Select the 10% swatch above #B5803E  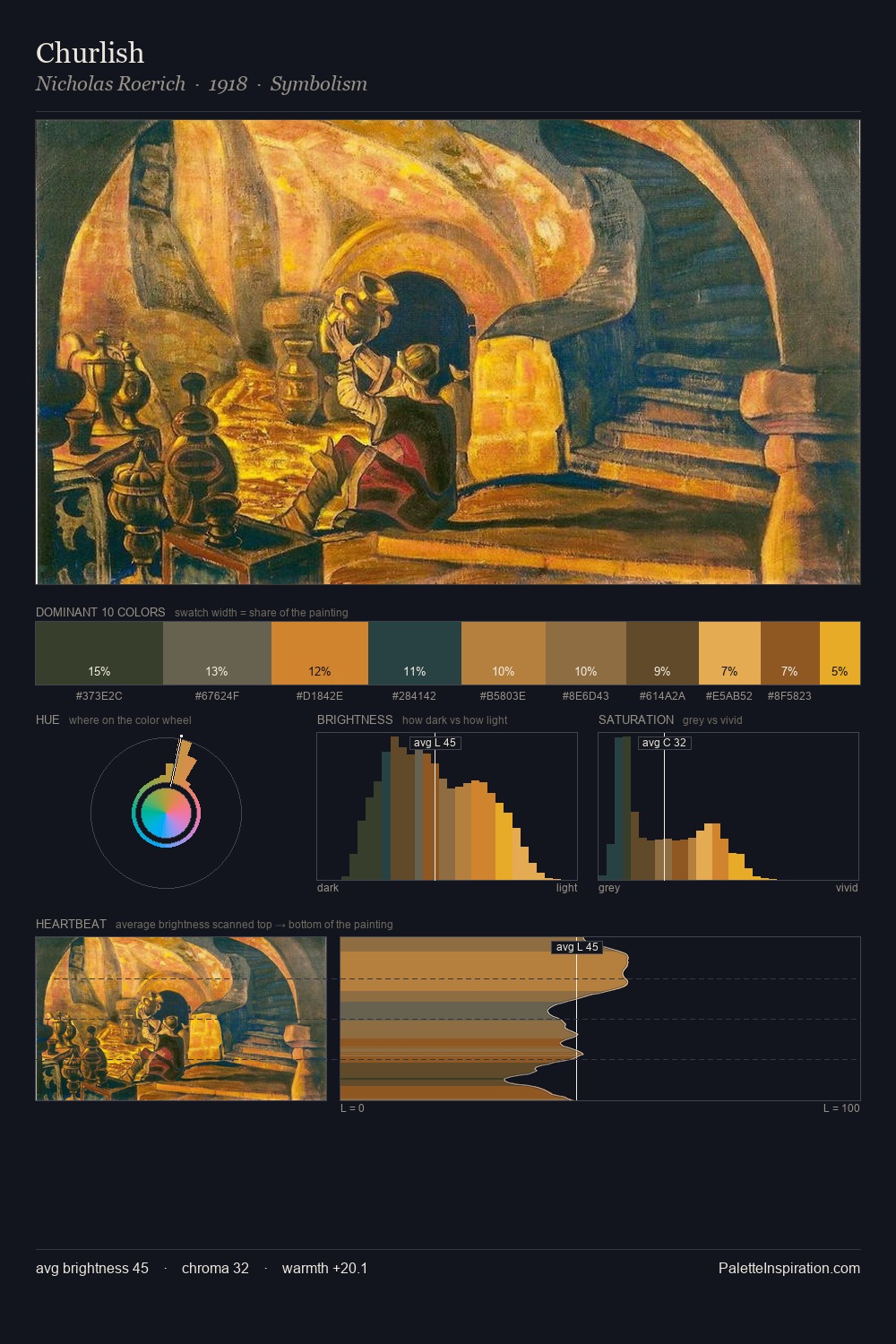[504, 653]
